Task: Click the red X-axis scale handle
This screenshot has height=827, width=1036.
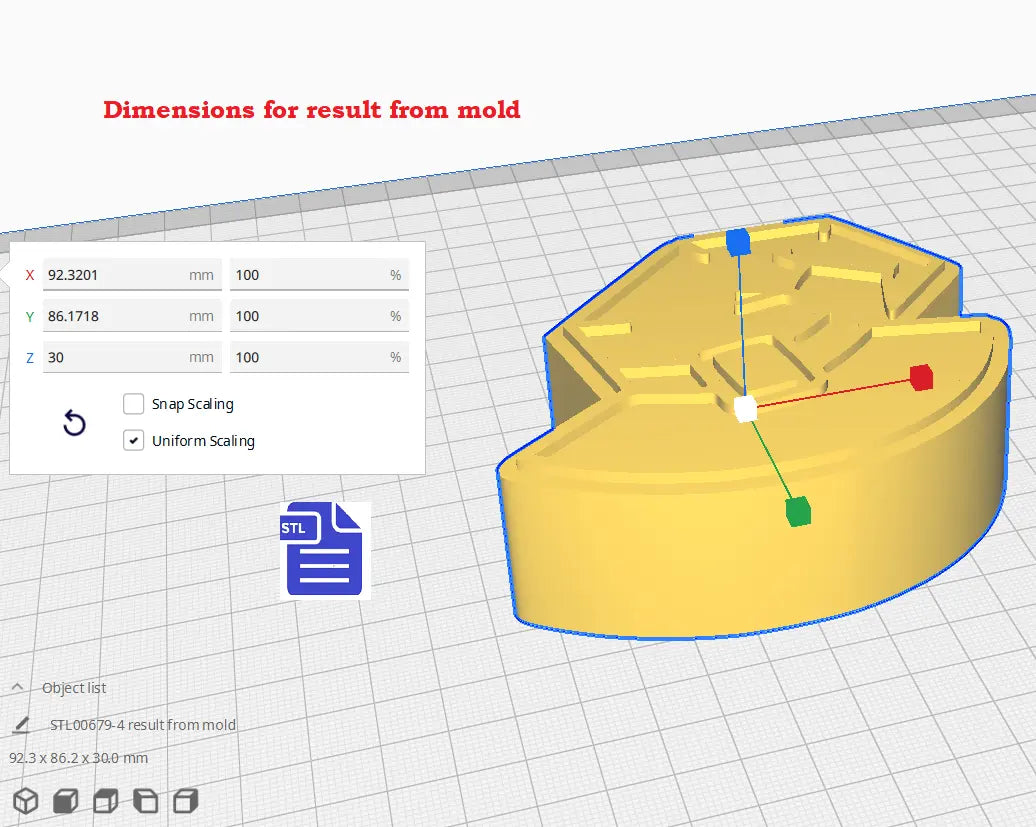Action: click(x=920, y=377)
